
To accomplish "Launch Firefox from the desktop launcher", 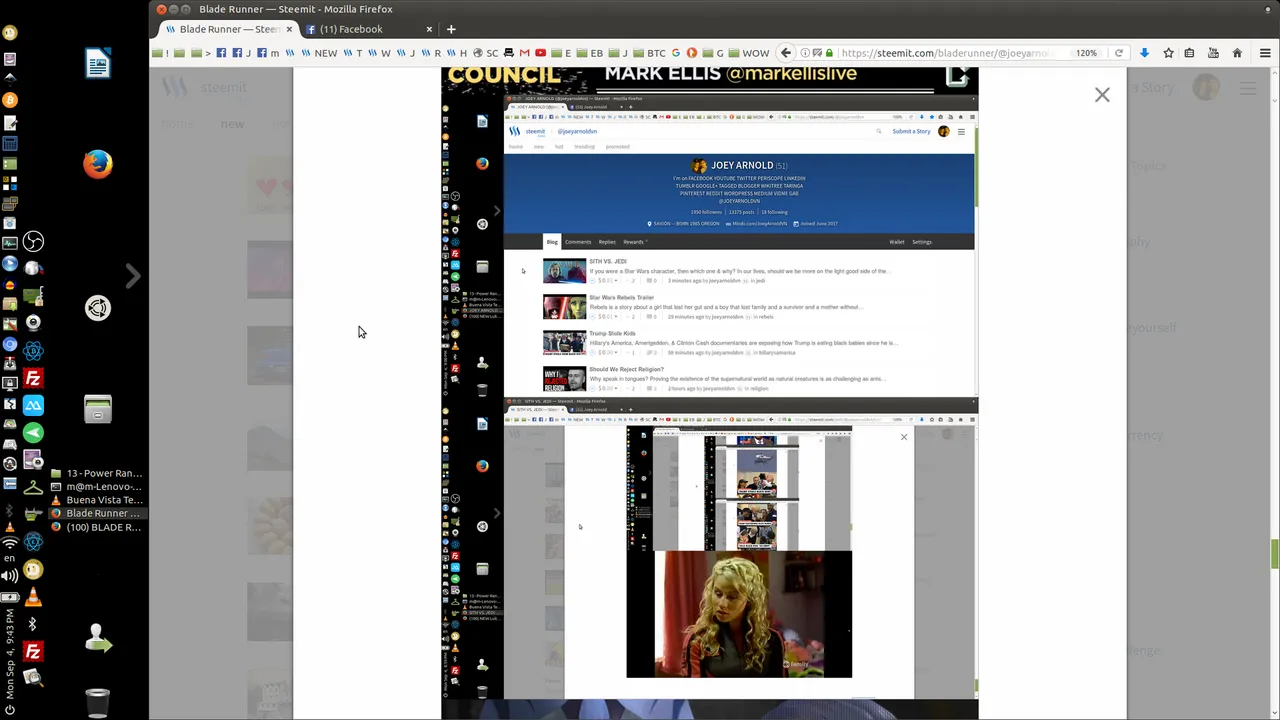I will pyautogui.click(x=97, y=164).
